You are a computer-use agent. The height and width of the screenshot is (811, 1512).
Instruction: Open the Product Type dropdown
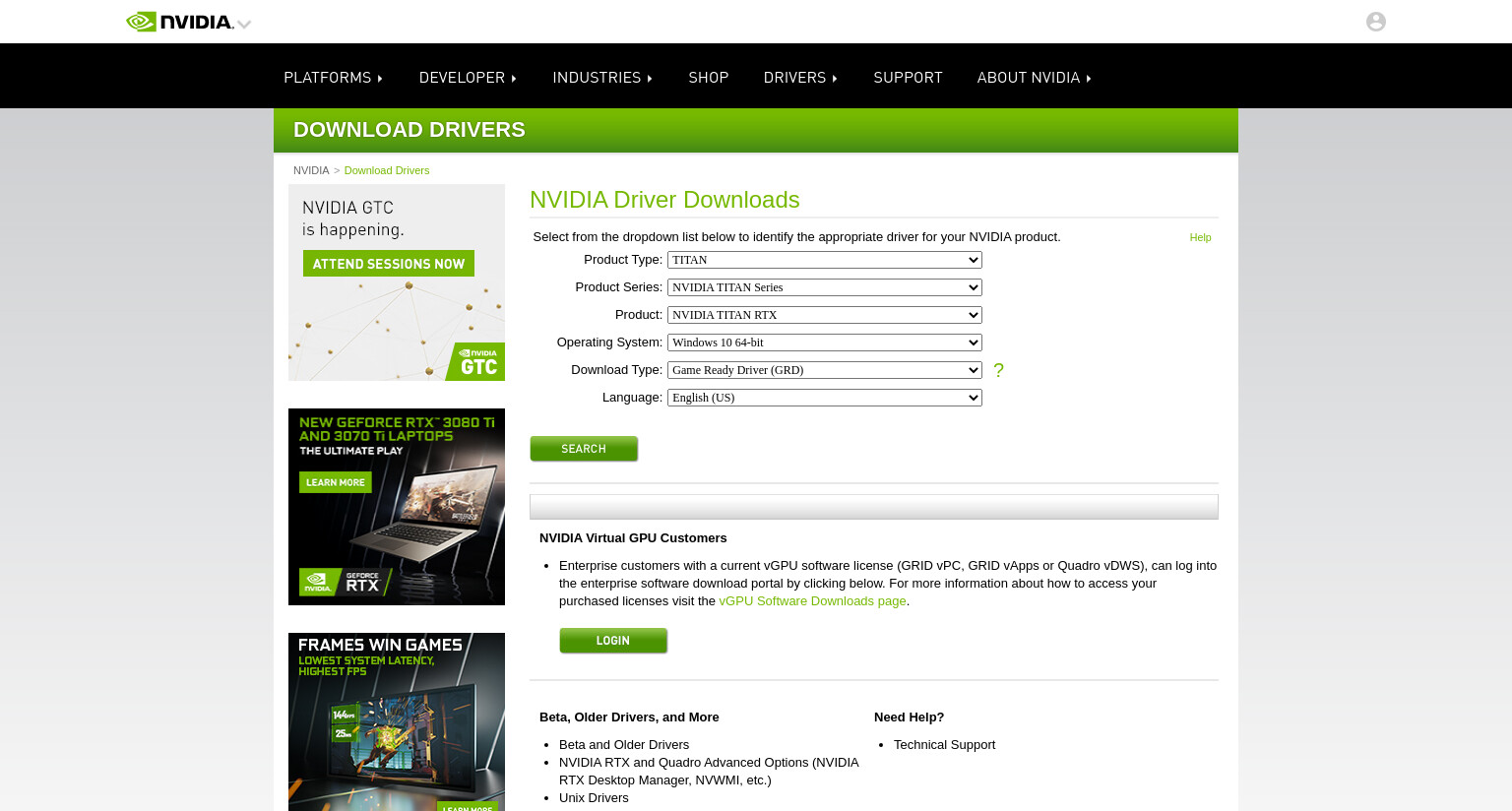pos(825,260)
